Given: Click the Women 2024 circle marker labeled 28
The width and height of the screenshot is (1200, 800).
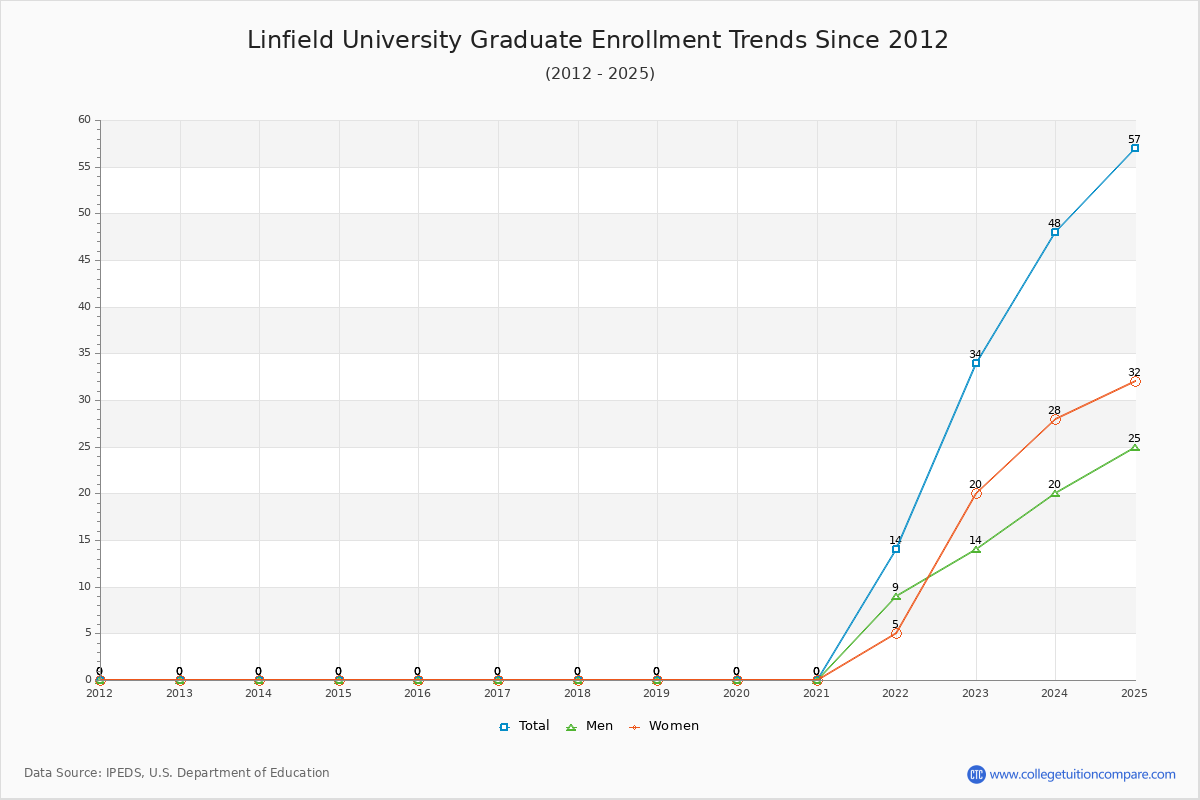Looking at the screenshot, I should 1055,419.
